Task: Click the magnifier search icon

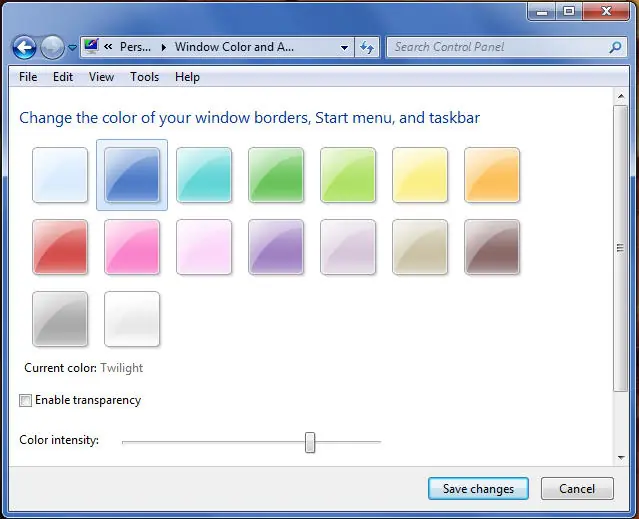Action: [615, 47]
